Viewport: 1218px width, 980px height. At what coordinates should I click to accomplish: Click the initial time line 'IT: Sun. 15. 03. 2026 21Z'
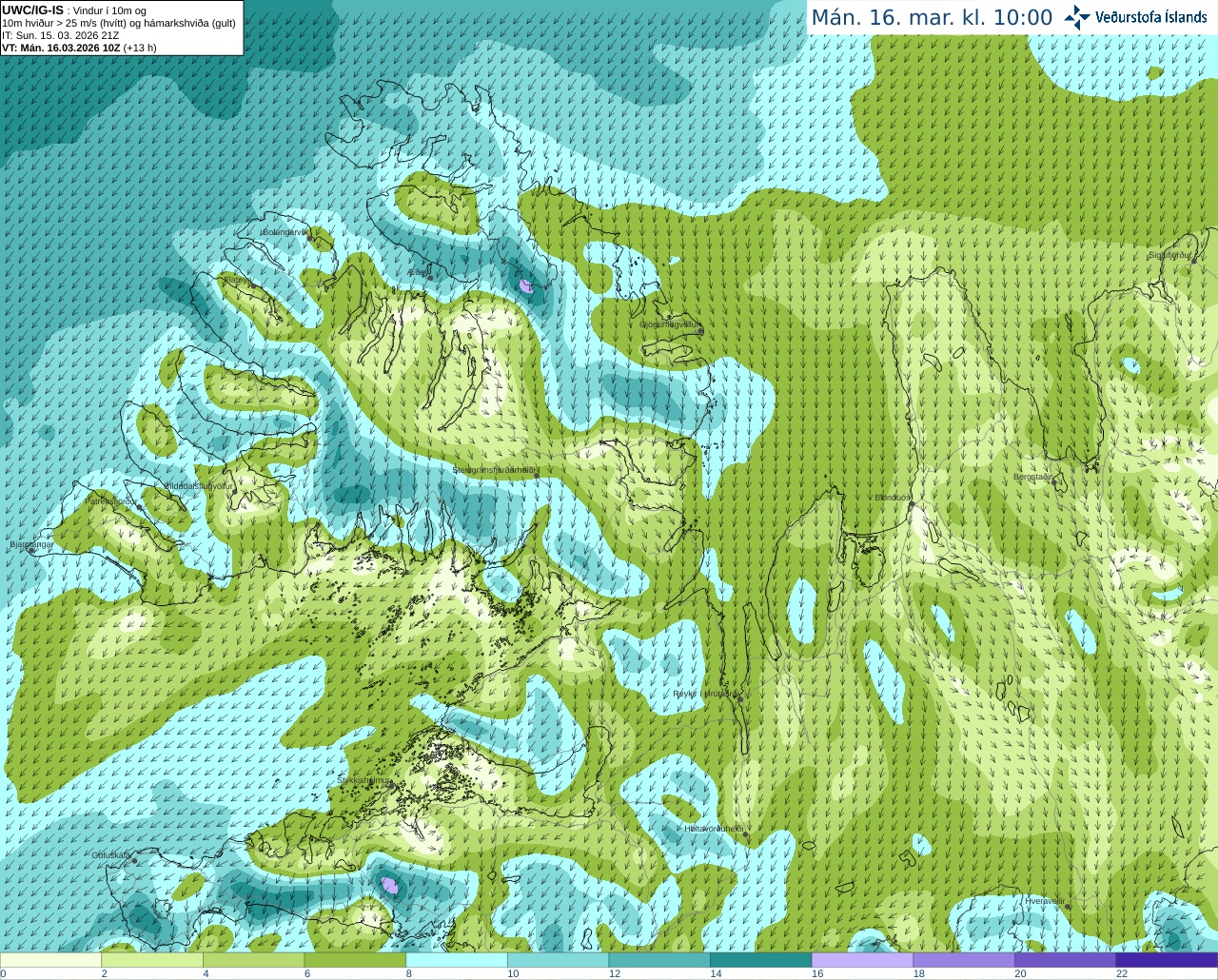[61, 35]
